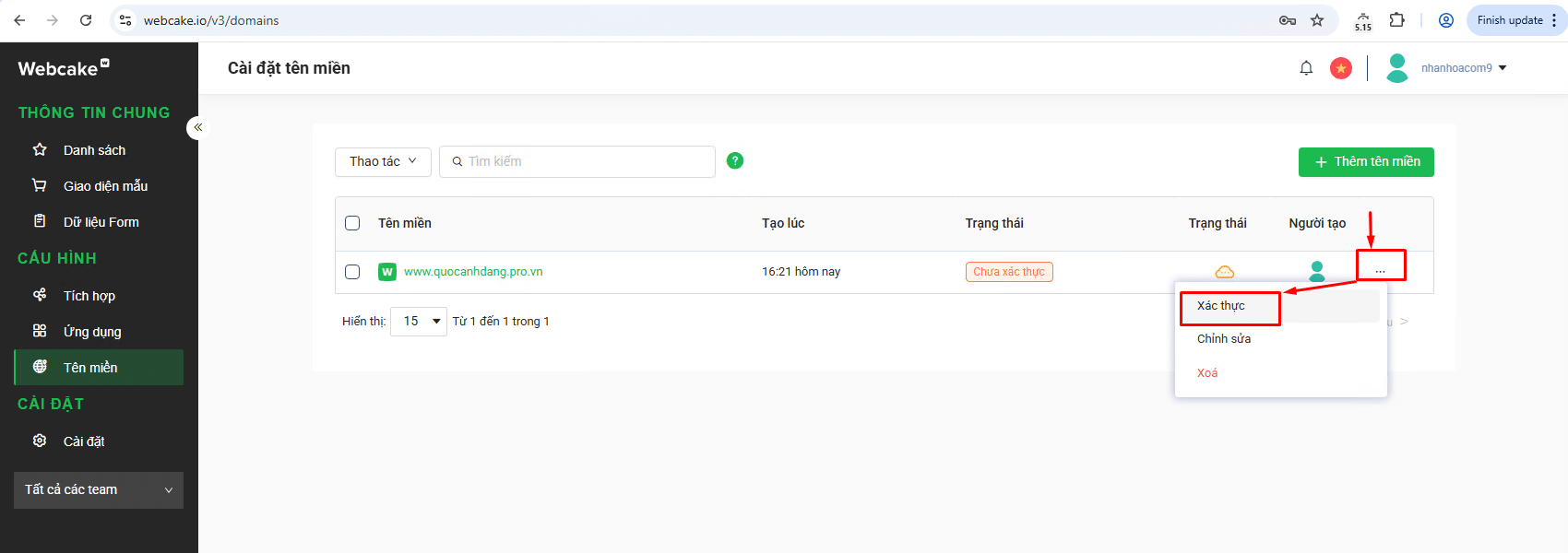Tick checkbox for www.quocanhdang.pro.vn row
The height and width of the screenshot is (553, 1568).
[352, 272]
